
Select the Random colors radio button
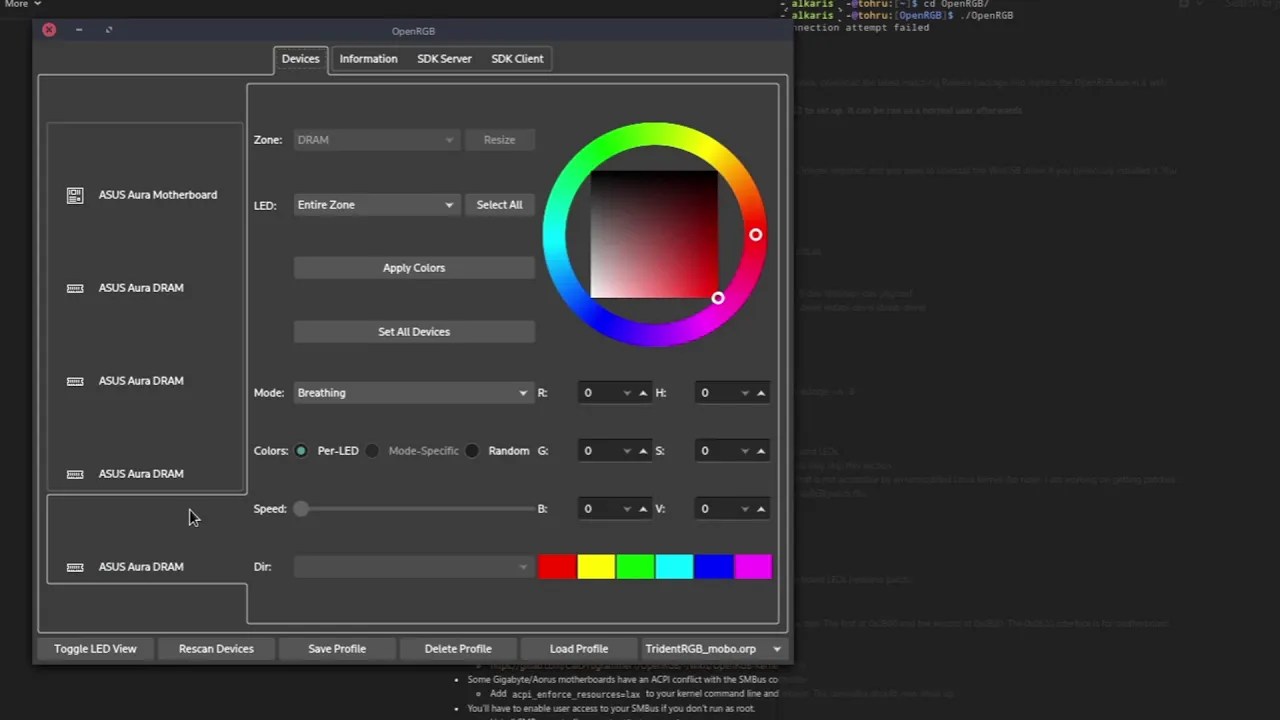[472, 451]
